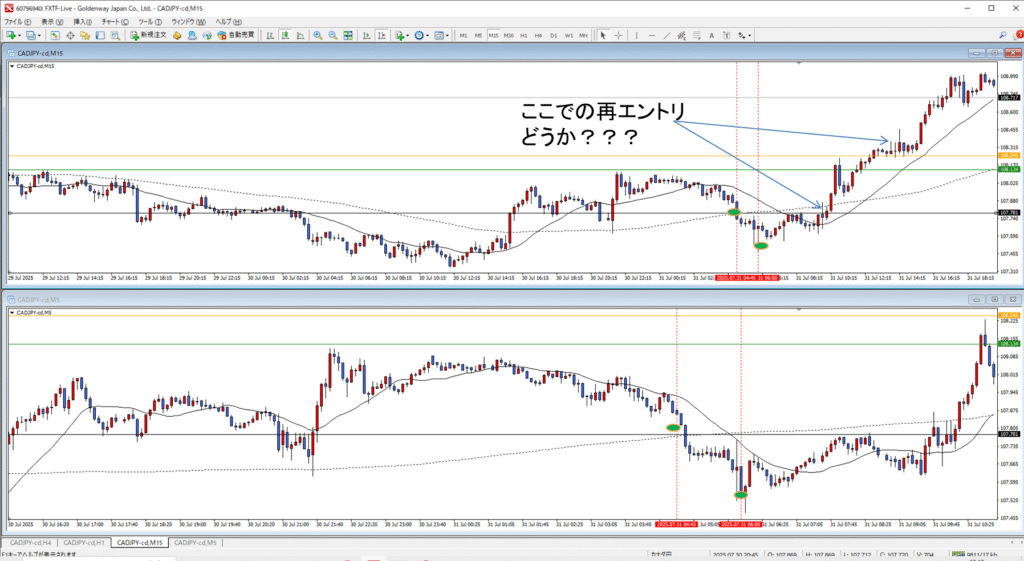Switch to the CADJPY-cd,H1 chart tab
This screenshot has width=1024, height=561.
tap(84, 543)
